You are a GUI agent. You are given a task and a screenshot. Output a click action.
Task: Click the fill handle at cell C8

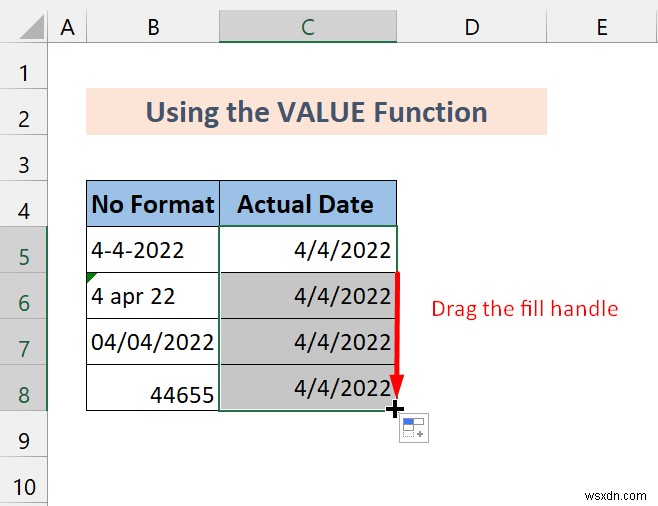tap(395, 409)
